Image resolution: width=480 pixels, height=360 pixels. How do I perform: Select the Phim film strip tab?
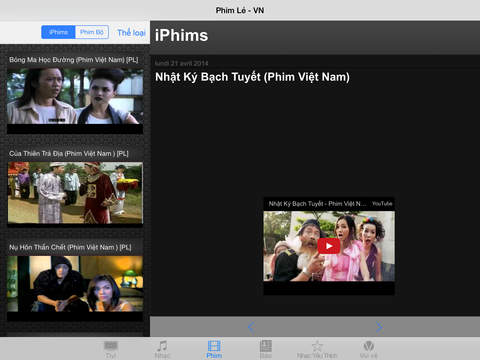[214, 349]
